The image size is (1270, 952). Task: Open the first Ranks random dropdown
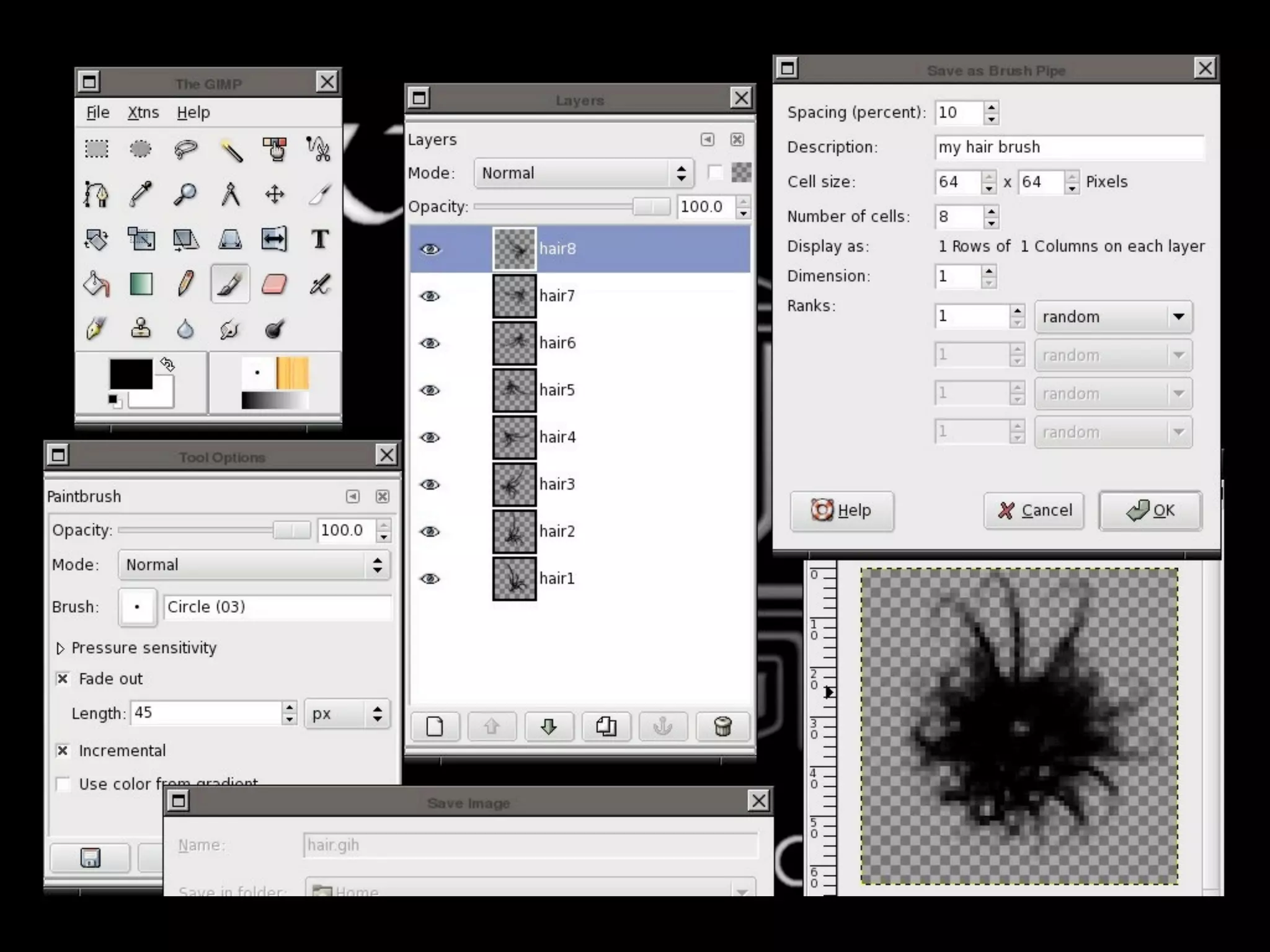coord(1113,317)
